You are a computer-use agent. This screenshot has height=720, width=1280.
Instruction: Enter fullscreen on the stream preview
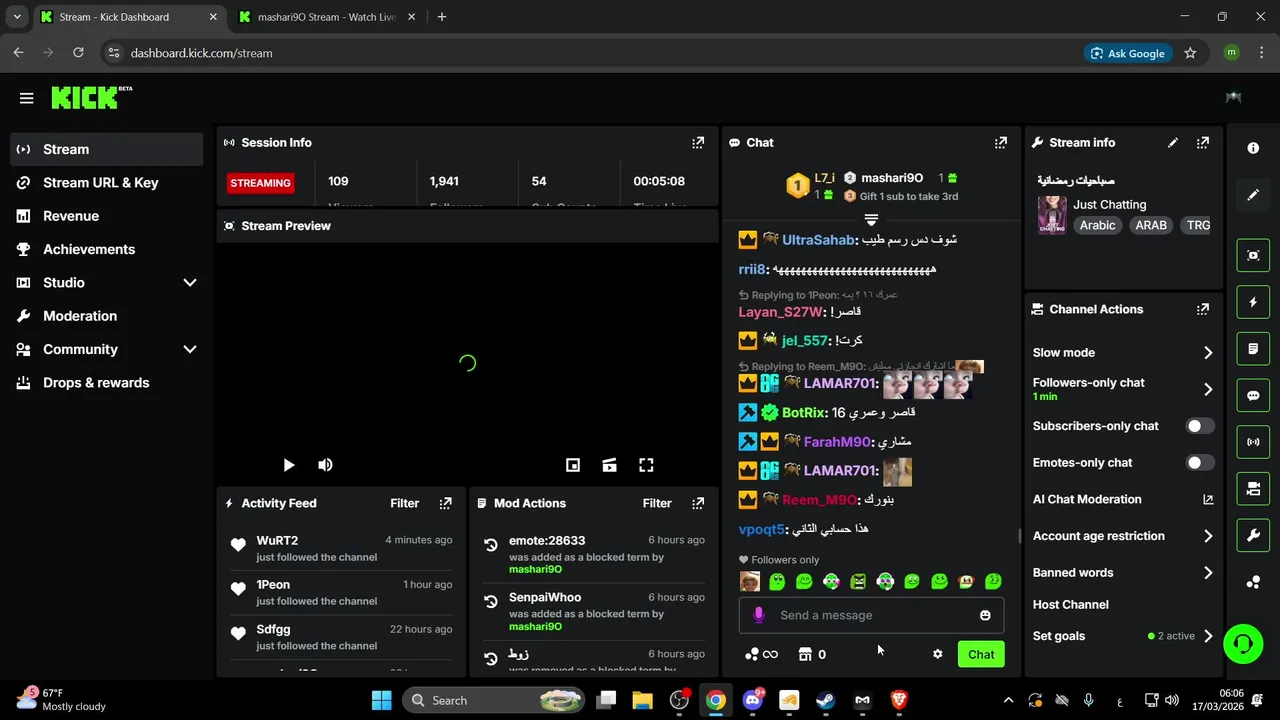pos(646,465)
